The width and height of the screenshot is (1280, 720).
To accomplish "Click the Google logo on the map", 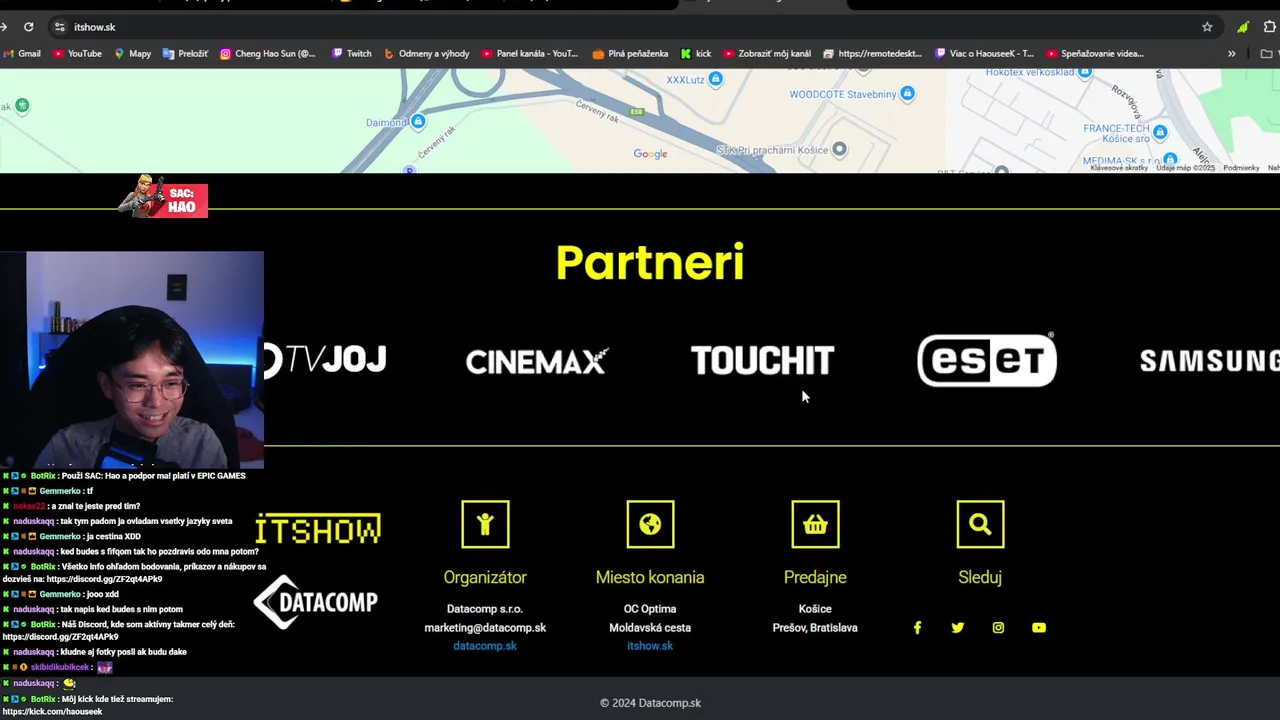I will point(650,154).
